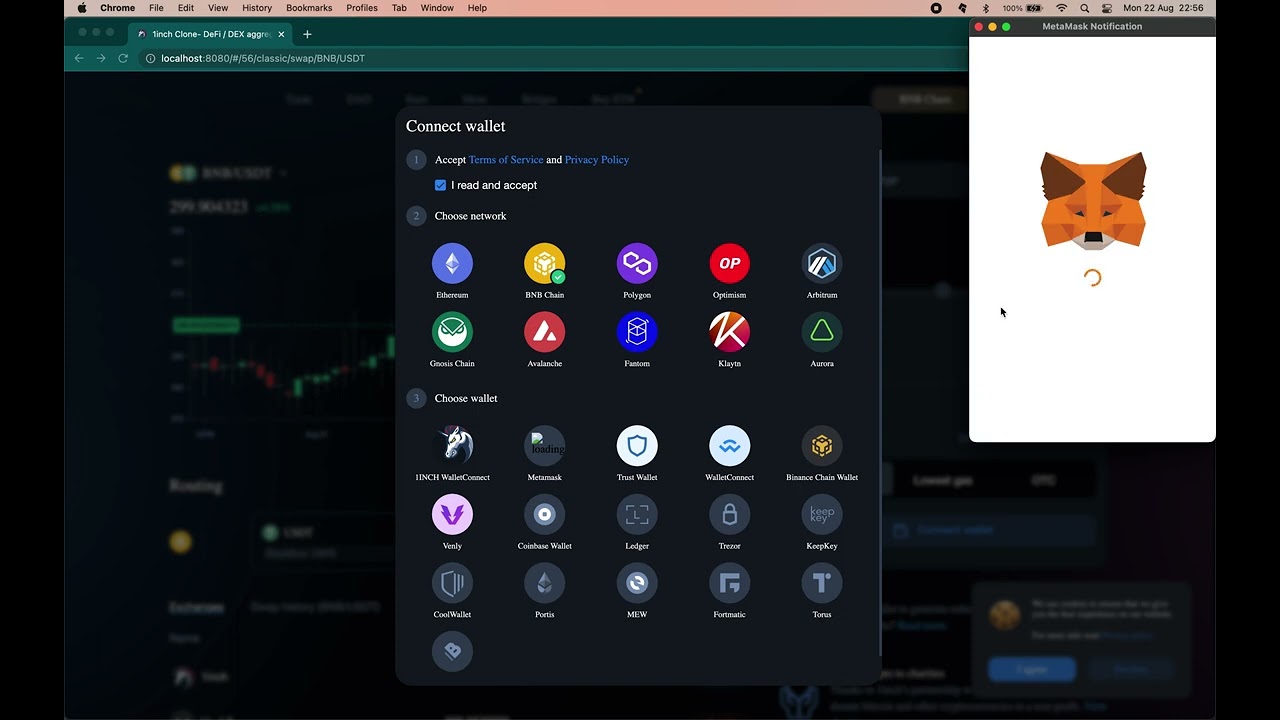Viewport: 1280px width, 720px height.
Task: Open Wi-Fi status in menu bar
Action: tap(1062, 8)
